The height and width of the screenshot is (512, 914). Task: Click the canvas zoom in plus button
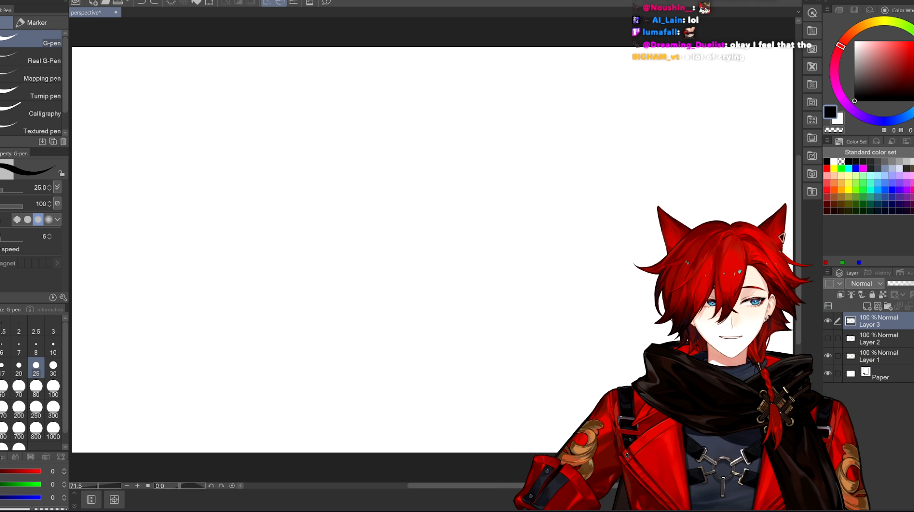pos(138,485)
